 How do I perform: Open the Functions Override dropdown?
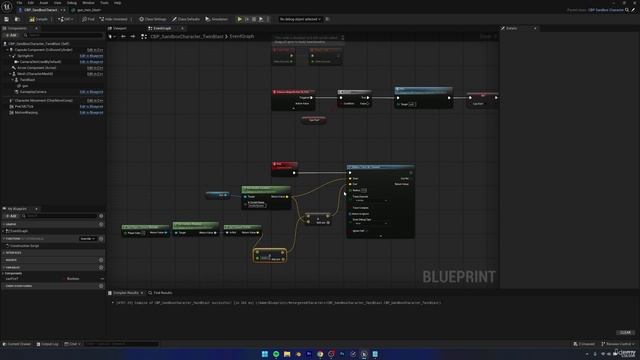pos(88,238)
